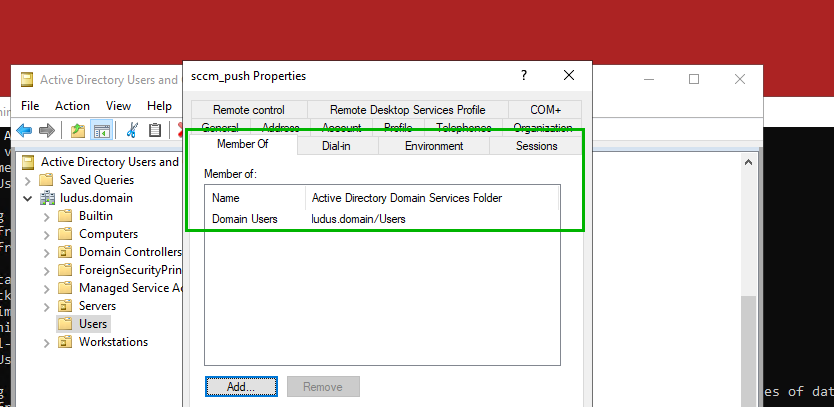Click the Forward arrow in the toolbar
Image resolution: width=834 pixels, height=407 pixels.
coord(46,130)
